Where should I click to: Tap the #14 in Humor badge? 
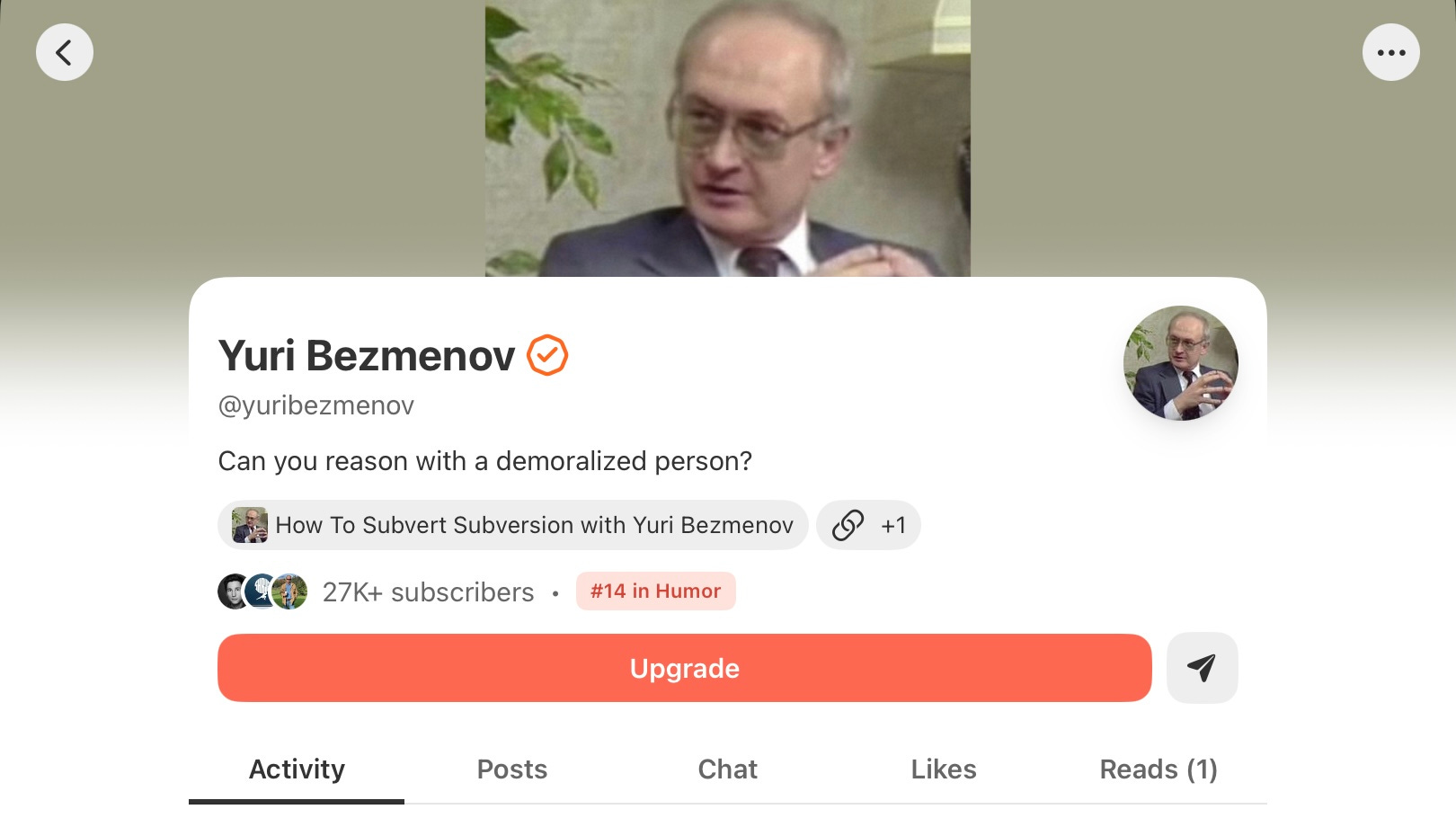tap(656, 591)
